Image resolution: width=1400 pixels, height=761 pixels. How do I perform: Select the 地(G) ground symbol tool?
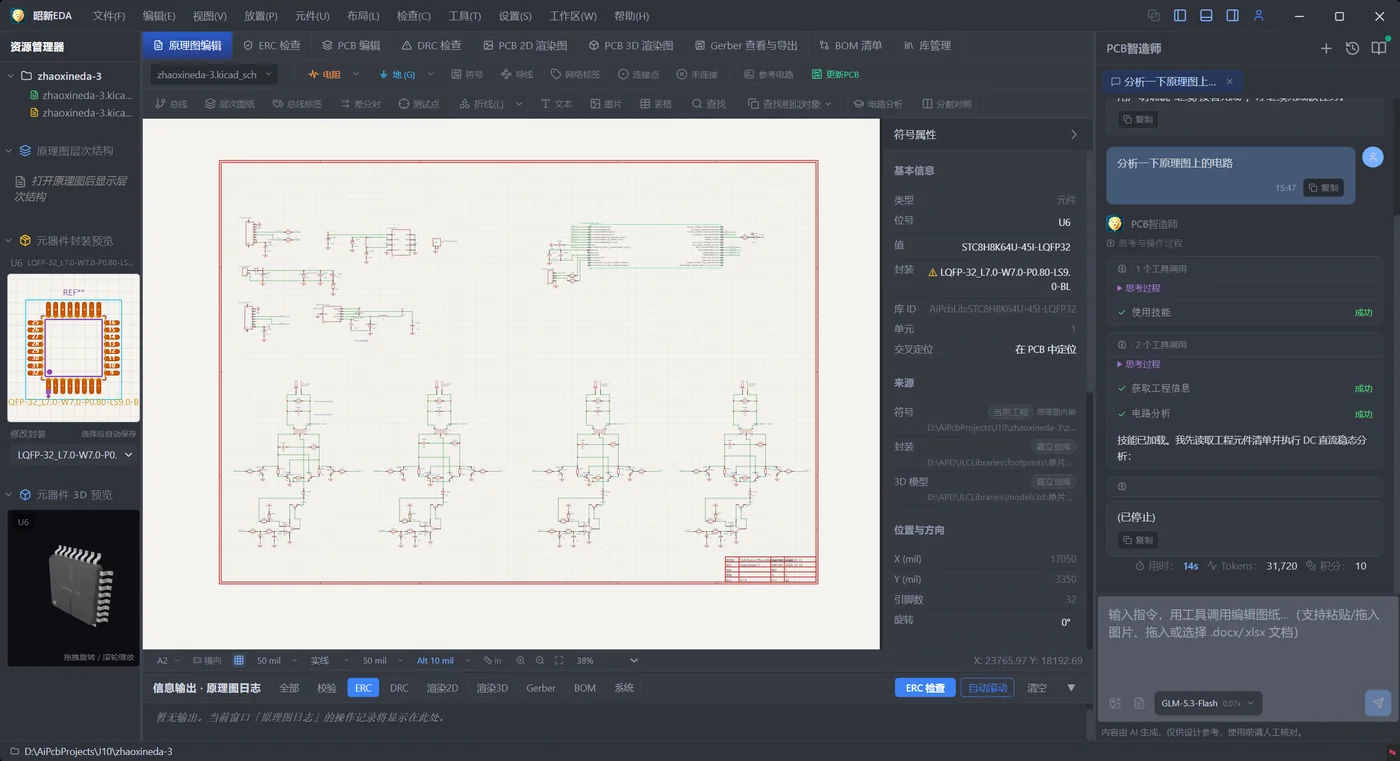pyautogui.click(x=396, y=74)
